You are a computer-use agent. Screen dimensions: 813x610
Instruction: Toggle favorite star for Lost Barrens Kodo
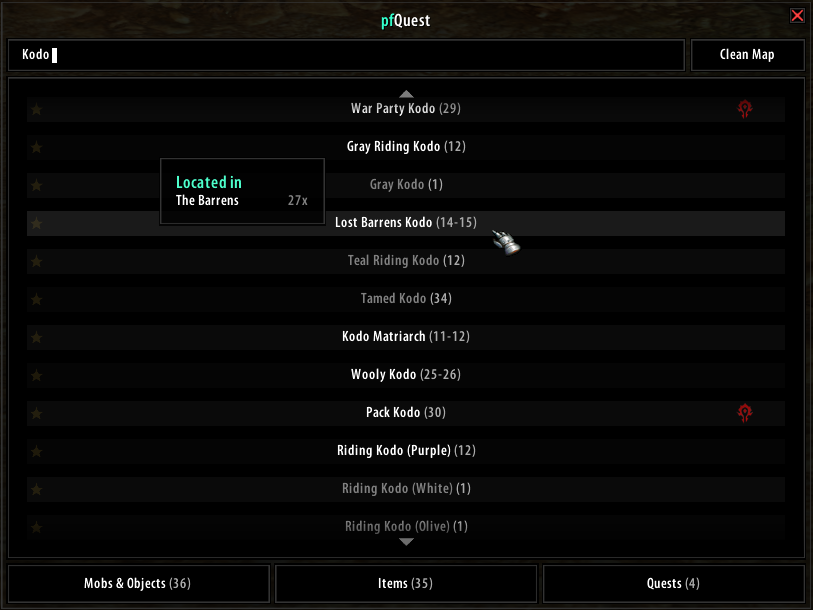pyautogui.click(x=36, y=224)
